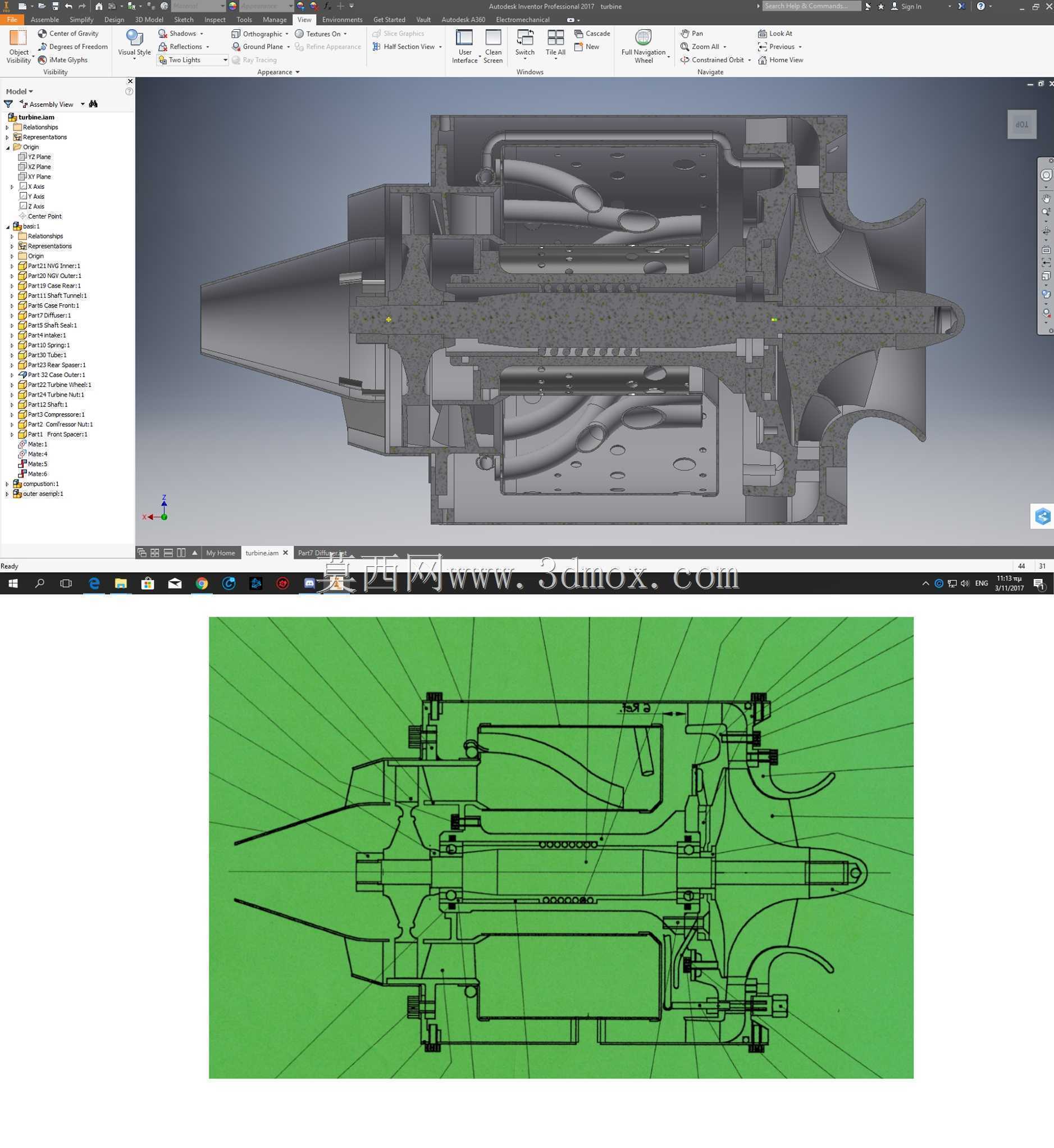1054x1148 pixels.
Task: Click the navigation bar steering wheel icon
Action: click(1046, 175)
